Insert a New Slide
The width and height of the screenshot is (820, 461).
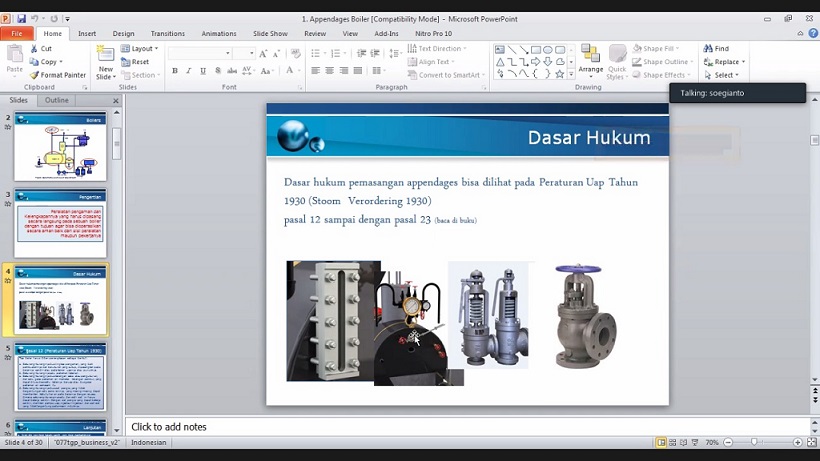pos(106,63)
